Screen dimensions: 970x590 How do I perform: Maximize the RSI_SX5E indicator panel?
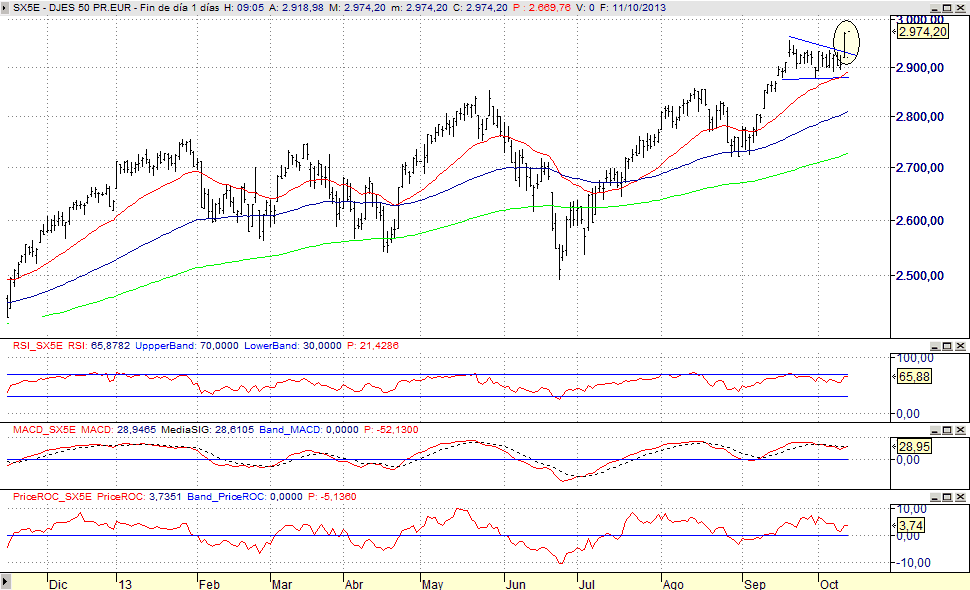[947, 346]
